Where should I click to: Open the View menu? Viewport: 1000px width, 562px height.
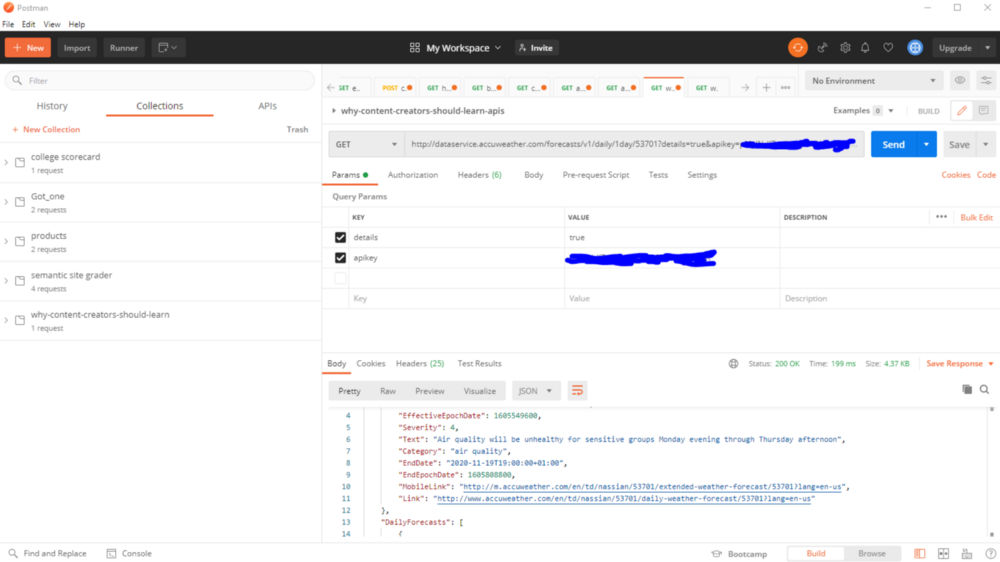coord(52,24)
